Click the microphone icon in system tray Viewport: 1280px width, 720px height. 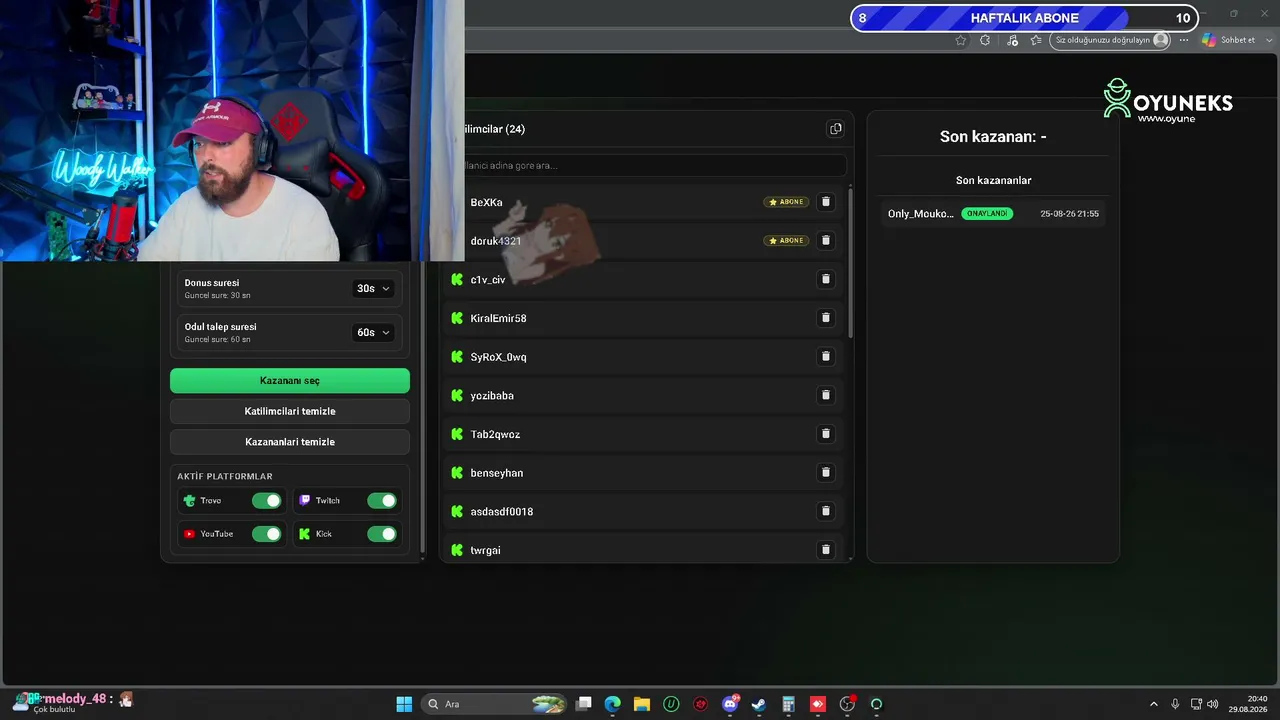[x=1175, y=704]
